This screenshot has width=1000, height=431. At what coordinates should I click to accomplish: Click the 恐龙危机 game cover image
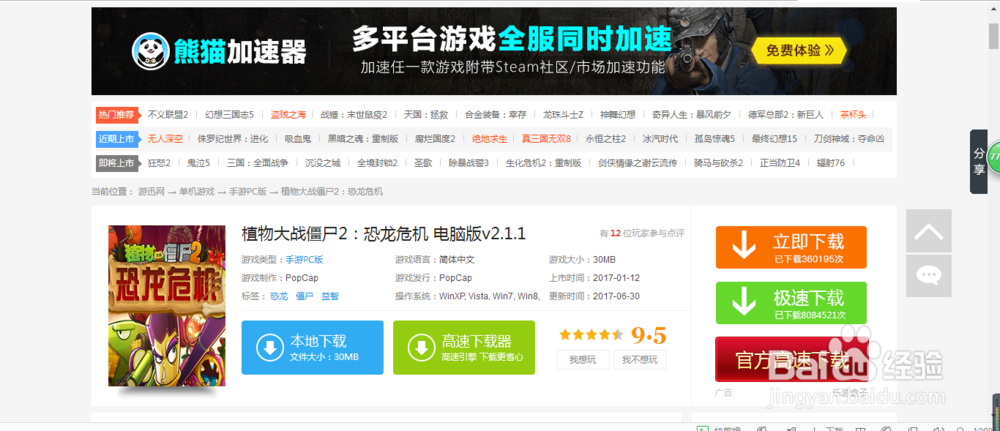click(x=167, y=306)
